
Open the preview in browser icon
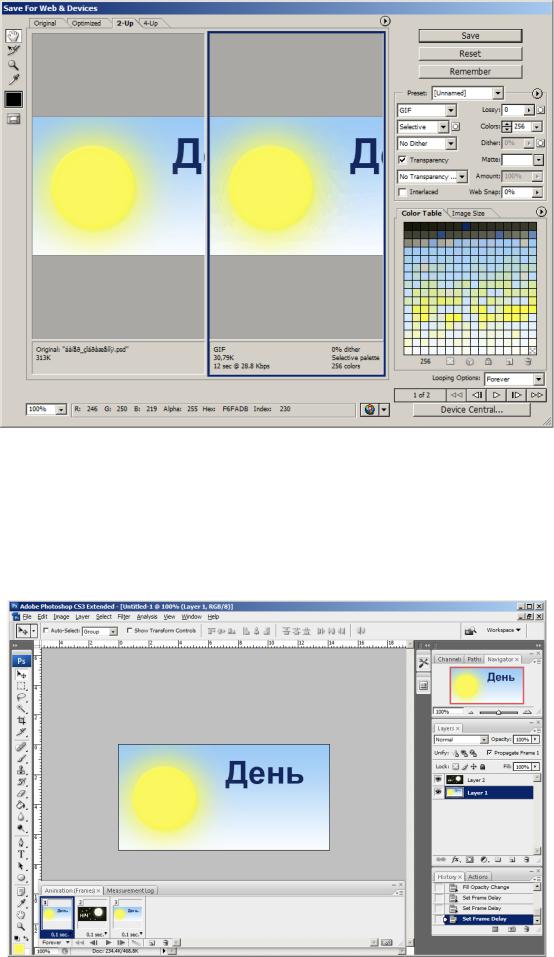tap(369, 410)
